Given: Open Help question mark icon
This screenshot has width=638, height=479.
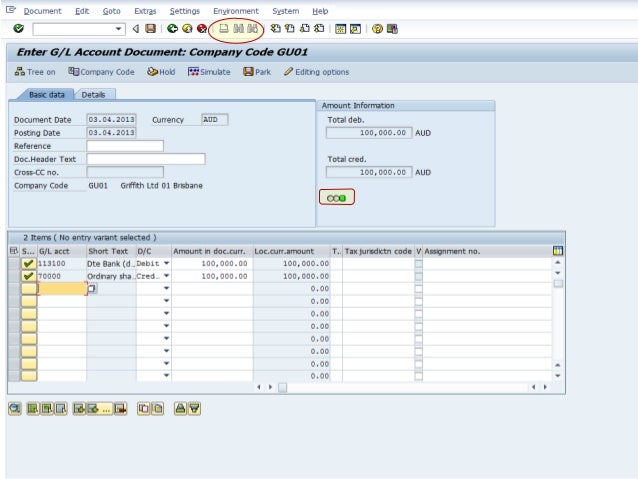Looking at the screenshot, I should [x=378, y=29].
